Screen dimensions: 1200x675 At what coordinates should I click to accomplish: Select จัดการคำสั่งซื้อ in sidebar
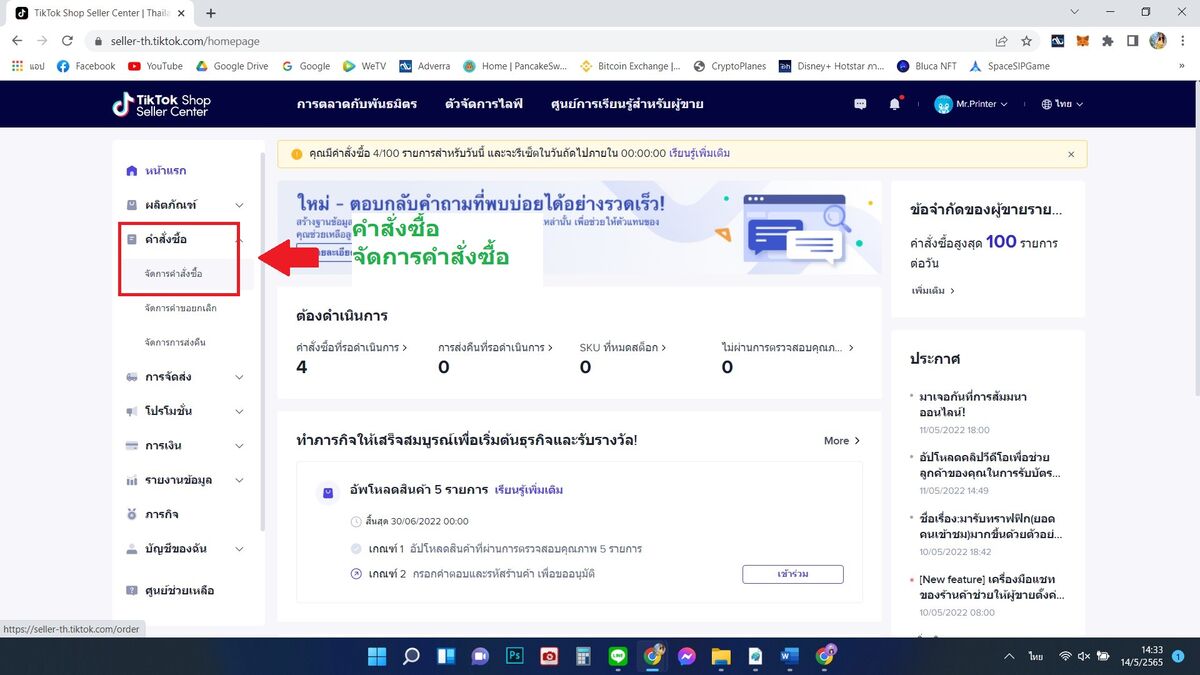(173, 274)
